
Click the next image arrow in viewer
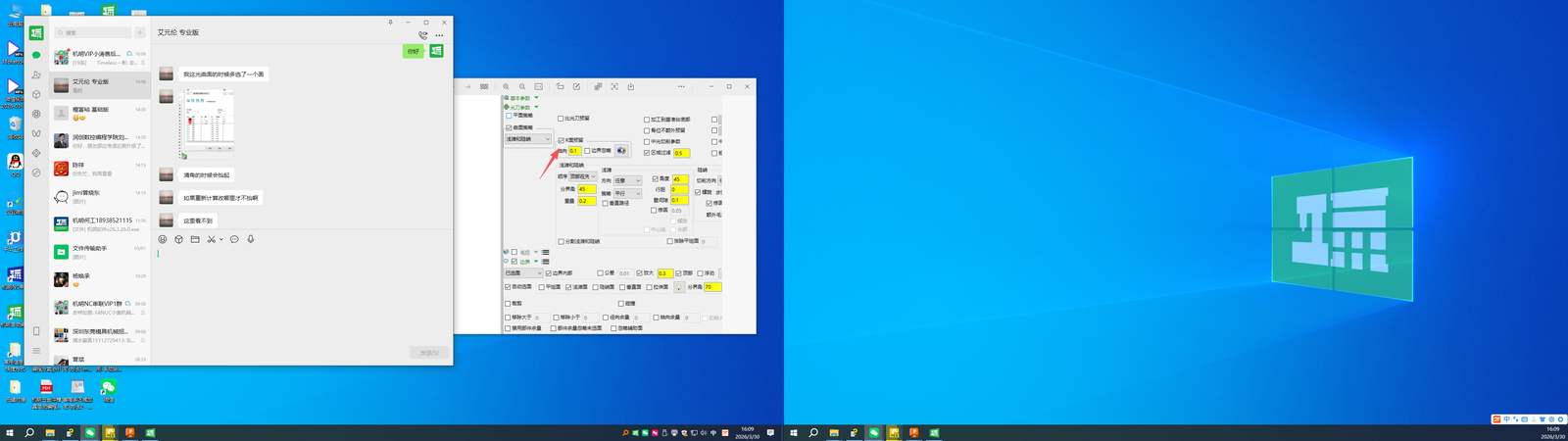tap(468, 86)
